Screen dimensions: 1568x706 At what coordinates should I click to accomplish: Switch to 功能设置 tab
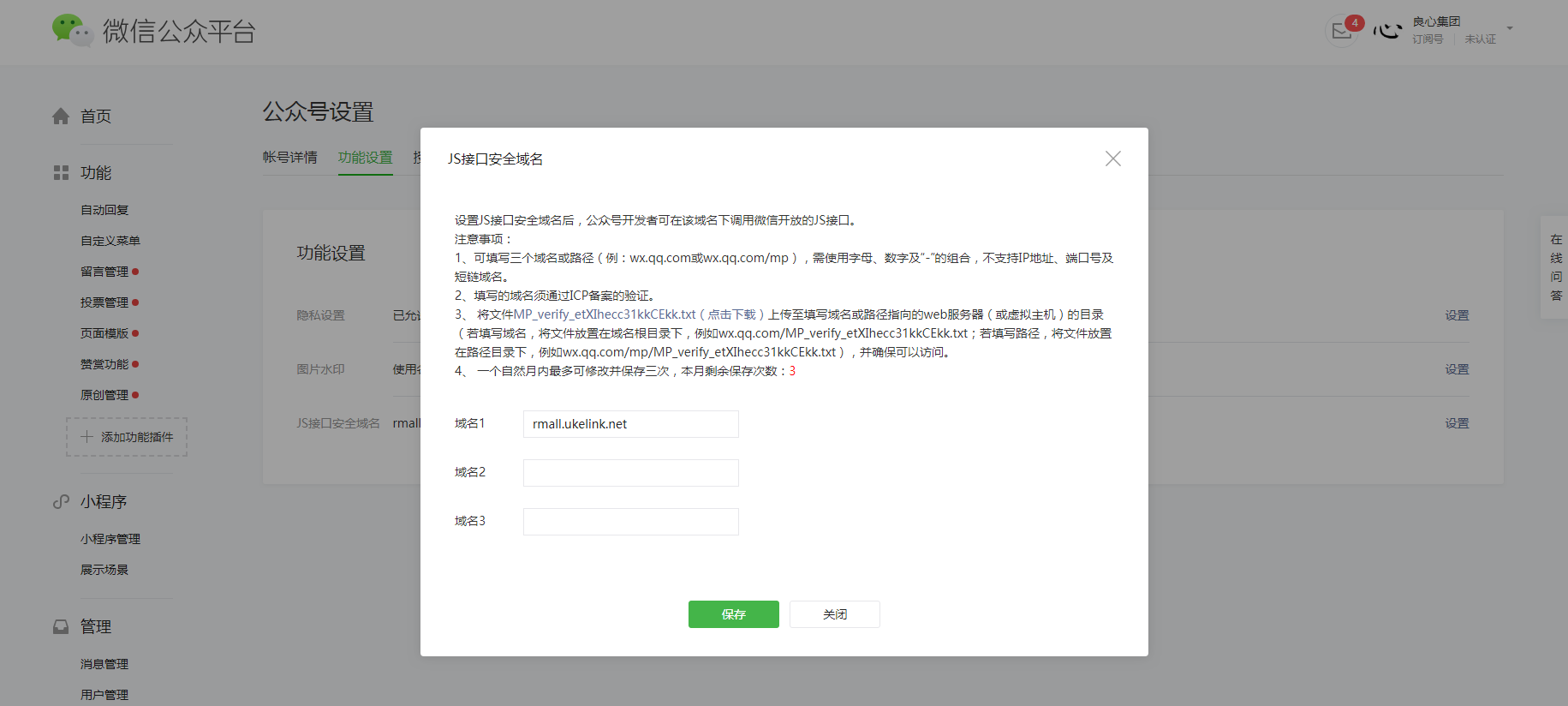coord(366,158)
